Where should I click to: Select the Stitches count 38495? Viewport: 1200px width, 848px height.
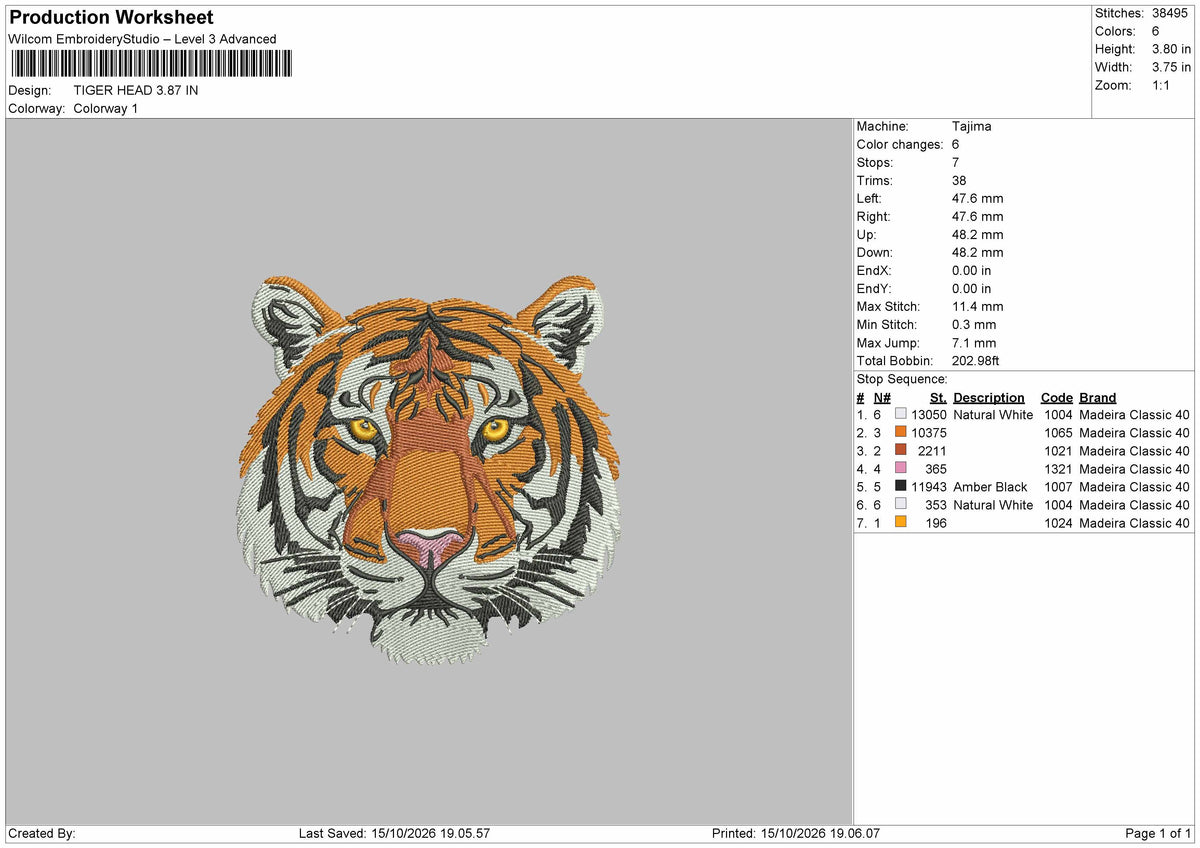tap(1171, 13)
